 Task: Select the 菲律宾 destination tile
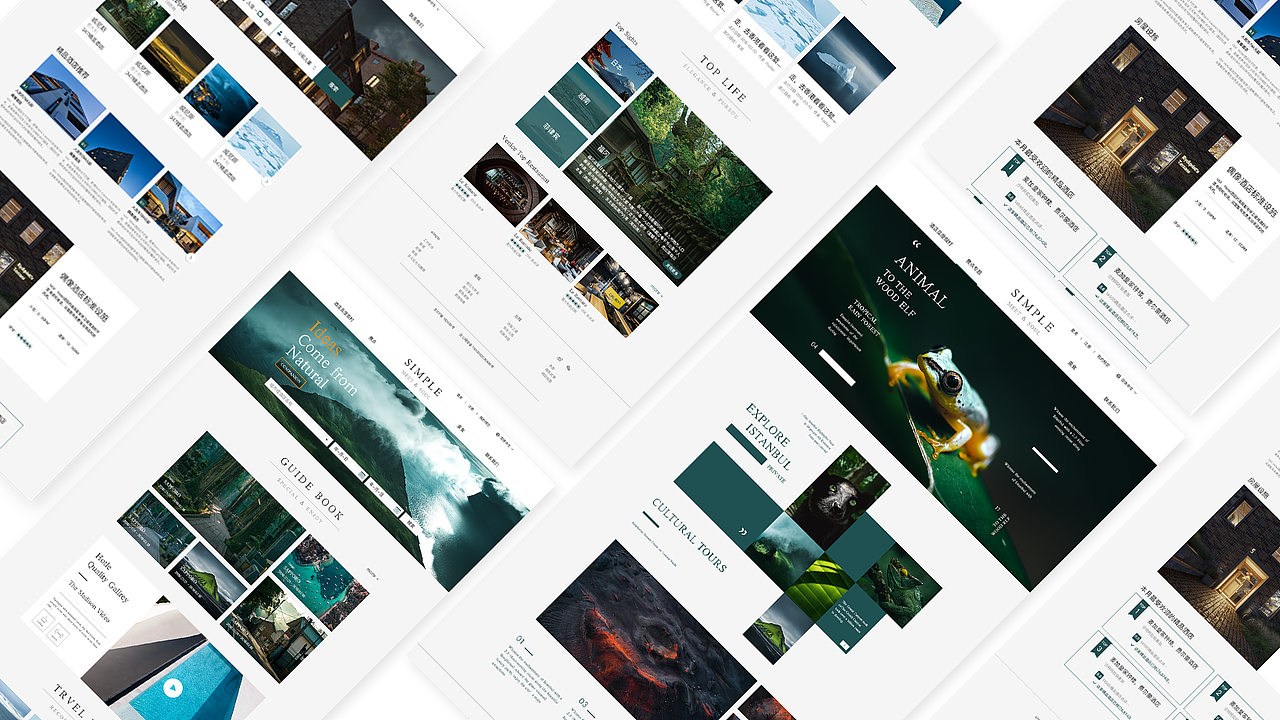551,131
